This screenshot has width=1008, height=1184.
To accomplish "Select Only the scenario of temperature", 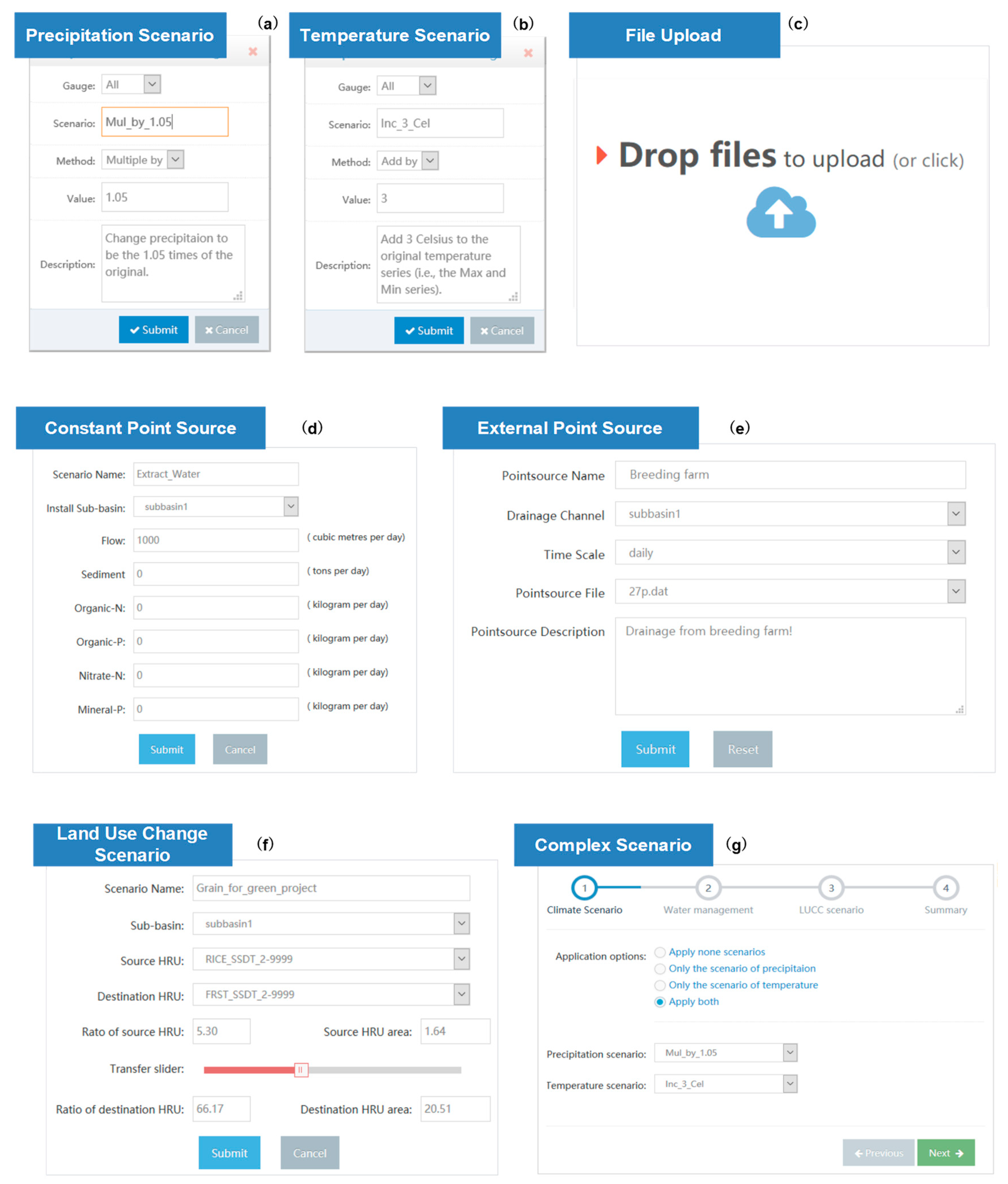I will 660,985.
